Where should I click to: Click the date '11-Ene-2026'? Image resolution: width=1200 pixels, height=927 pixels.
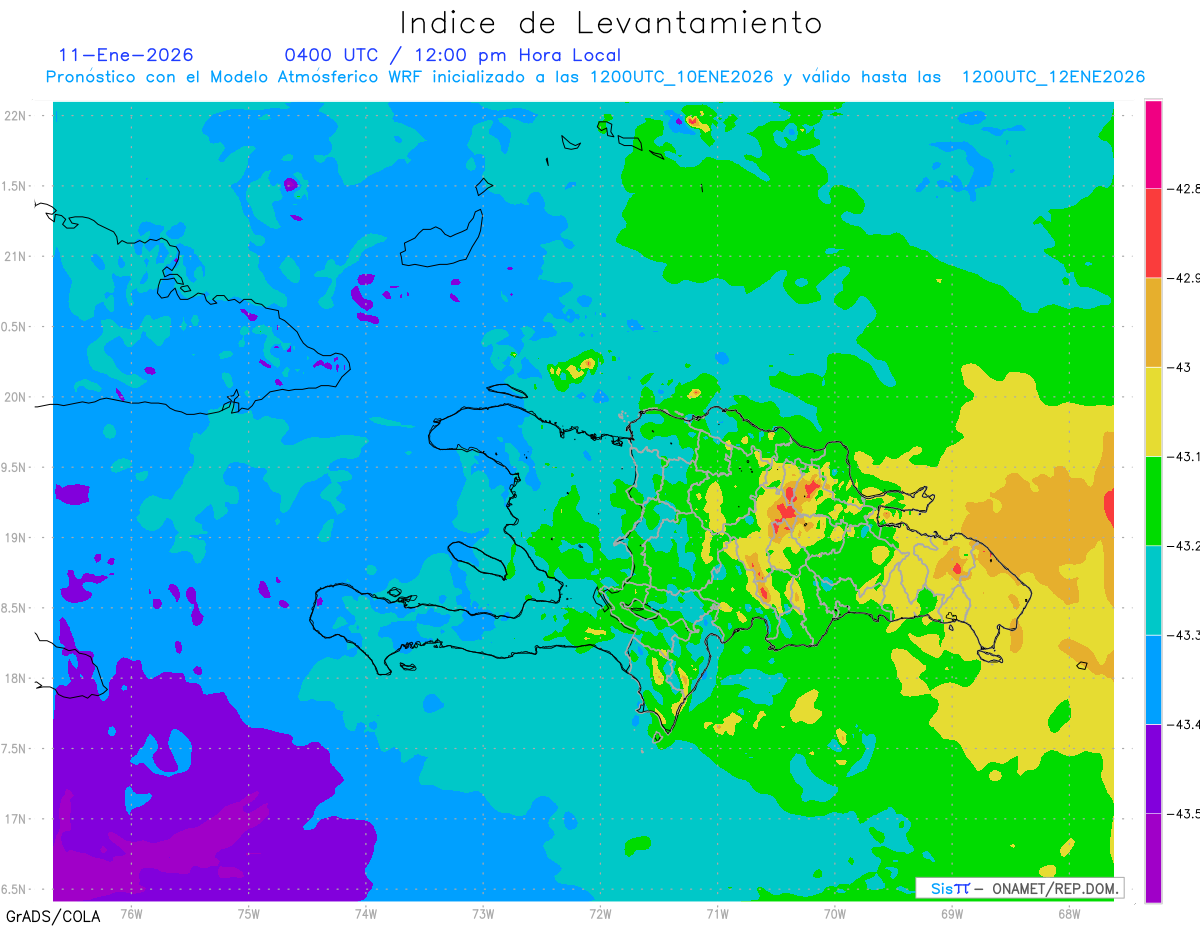point(126,55)
